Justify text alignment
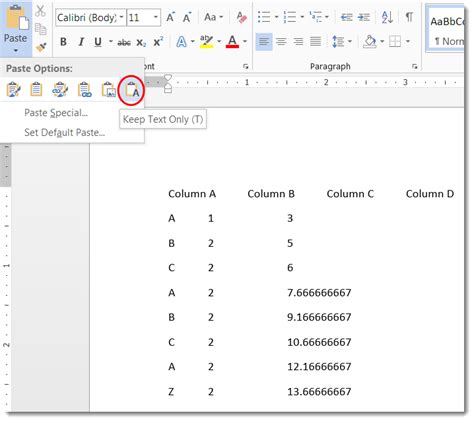This screenshot has width=474, height=421. click(x=315, y=42)
